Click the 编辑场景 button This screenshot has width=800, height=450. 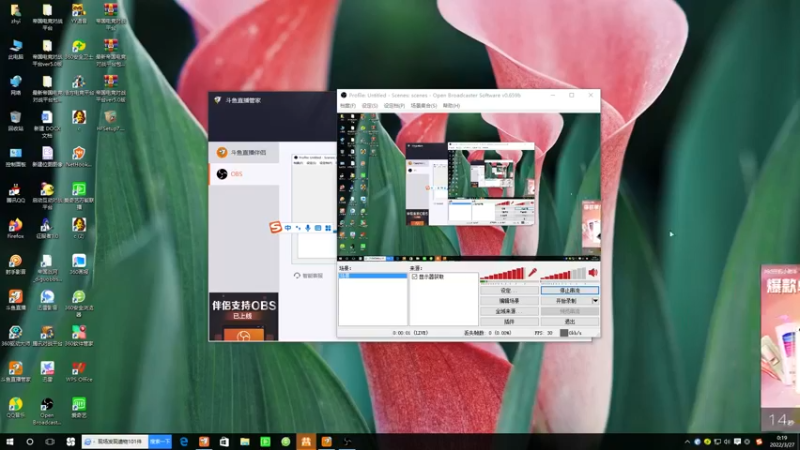509,301
